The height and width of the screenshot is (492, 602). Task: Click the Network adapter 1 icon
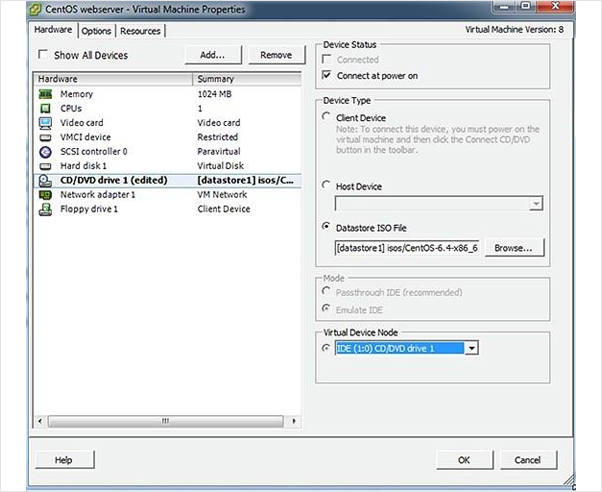[x=45, y=195]
